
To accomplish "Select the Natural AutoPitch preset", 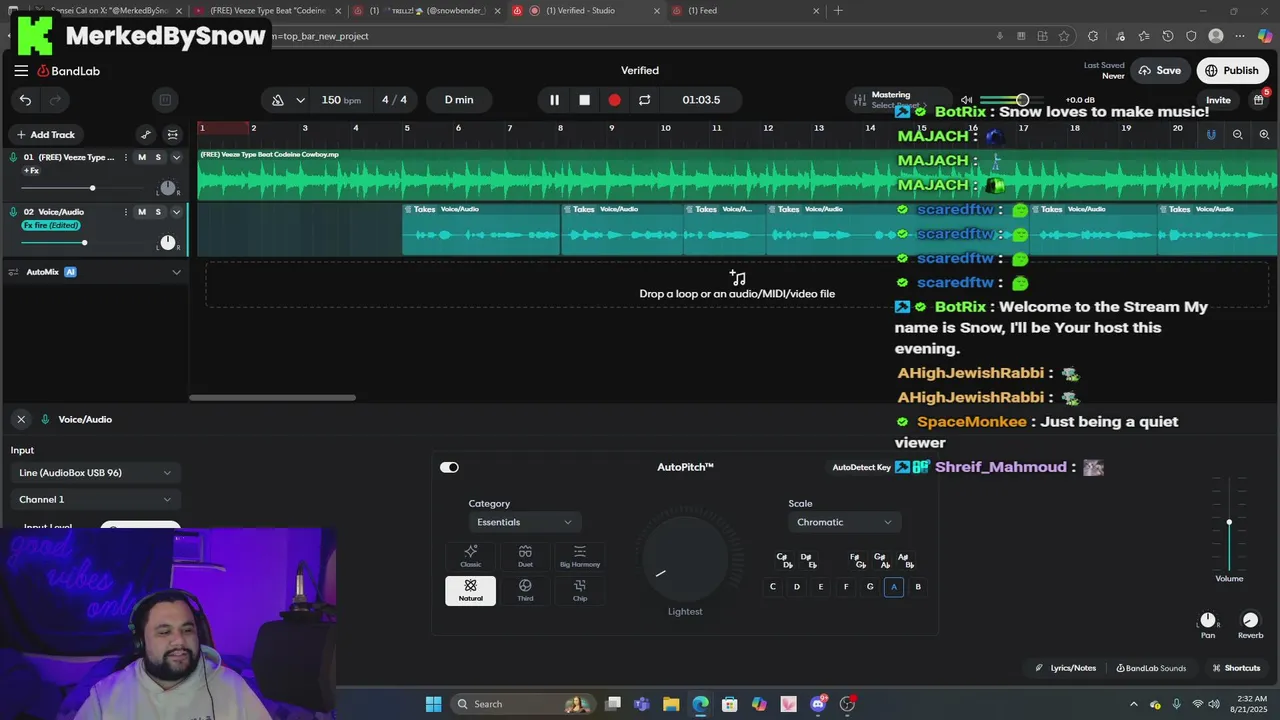I will 470,590.
